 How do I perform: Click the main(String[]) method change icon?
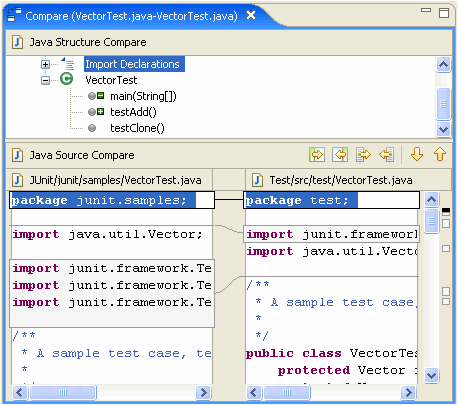[x=96, y=96]
